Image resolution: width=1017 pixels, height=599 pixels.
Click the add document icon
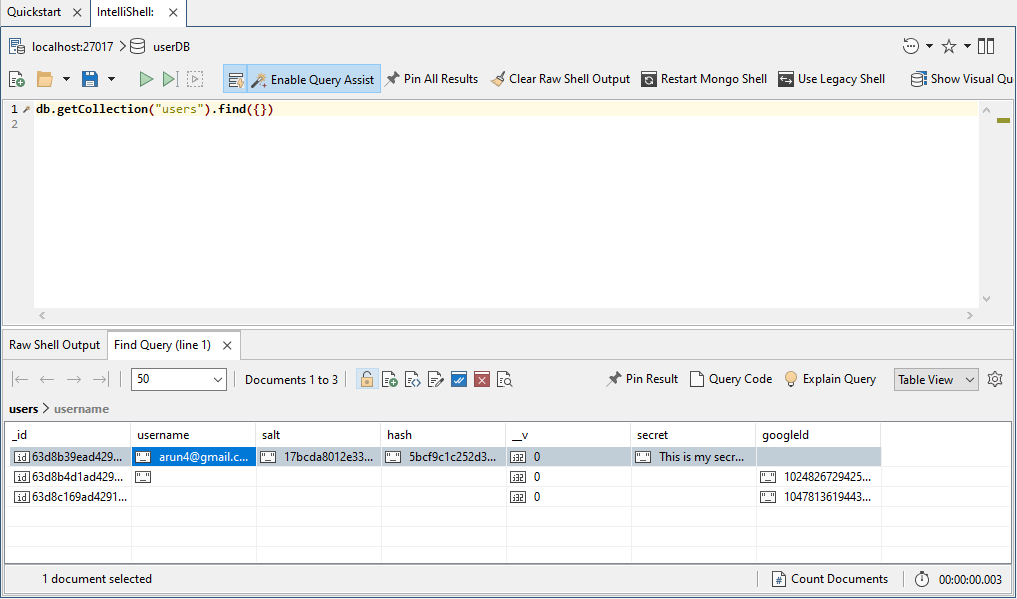[389, 379]
